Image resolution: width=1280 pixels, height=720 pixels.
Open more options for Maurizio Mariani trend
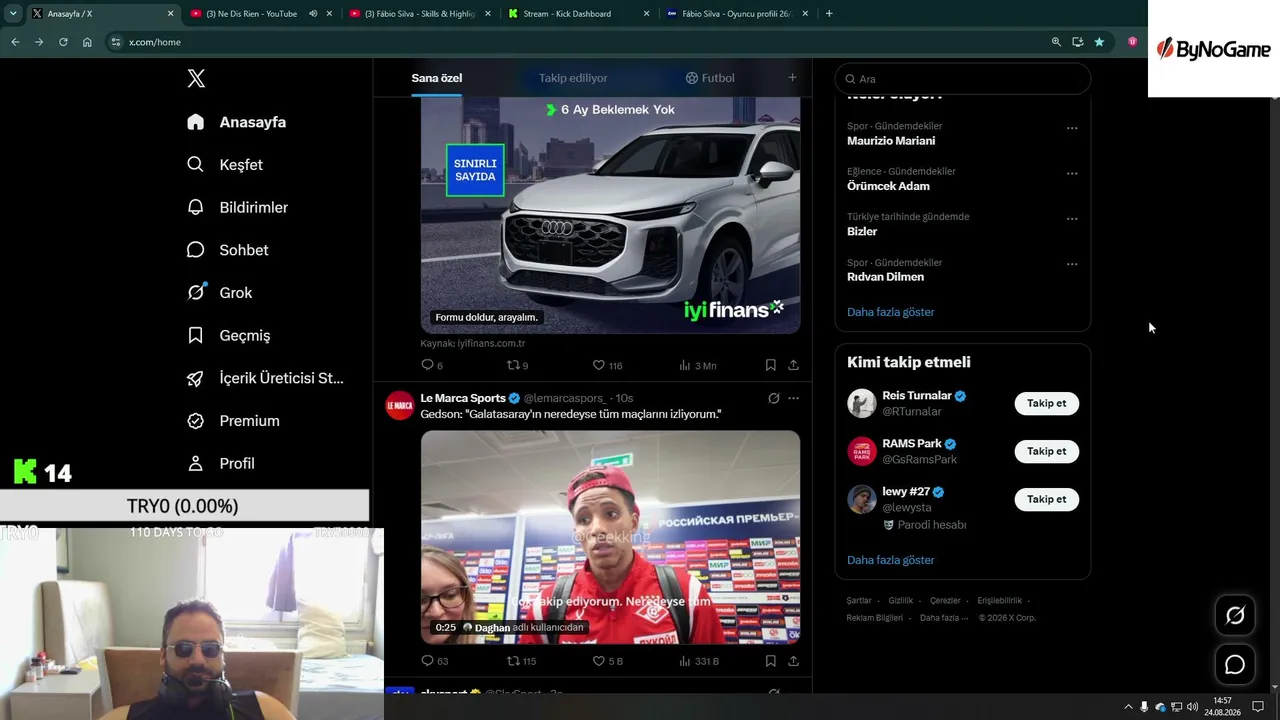(x=1072, y=128)
